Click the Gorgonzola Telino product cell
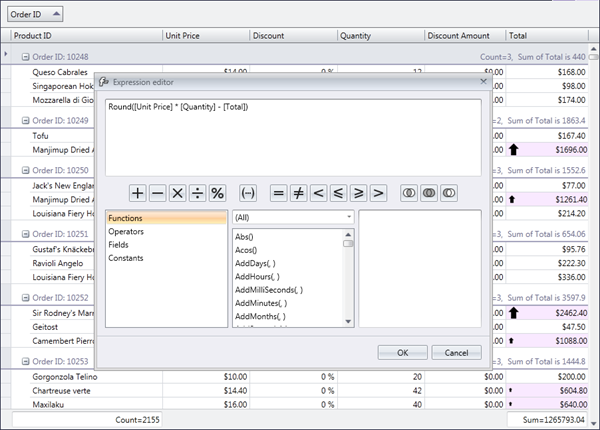 96,377
